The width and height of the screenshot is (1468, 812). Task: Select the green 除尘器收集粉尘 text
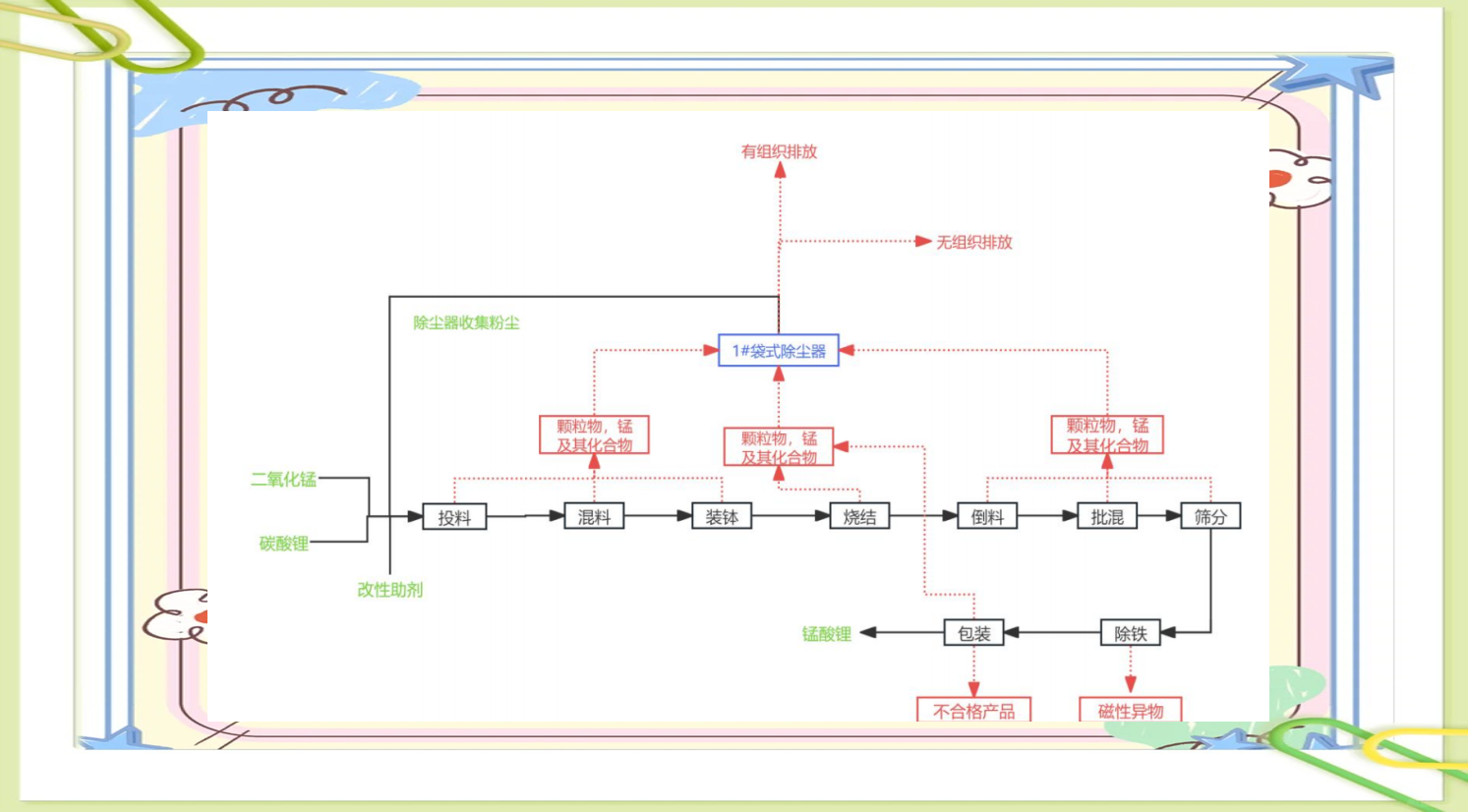[466, 322]
